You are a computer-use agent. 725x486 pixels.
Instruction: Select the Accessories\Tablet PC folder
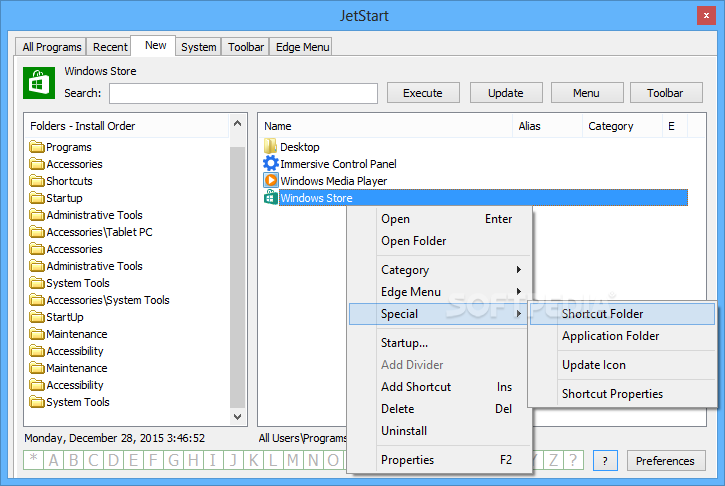[99, 232]
